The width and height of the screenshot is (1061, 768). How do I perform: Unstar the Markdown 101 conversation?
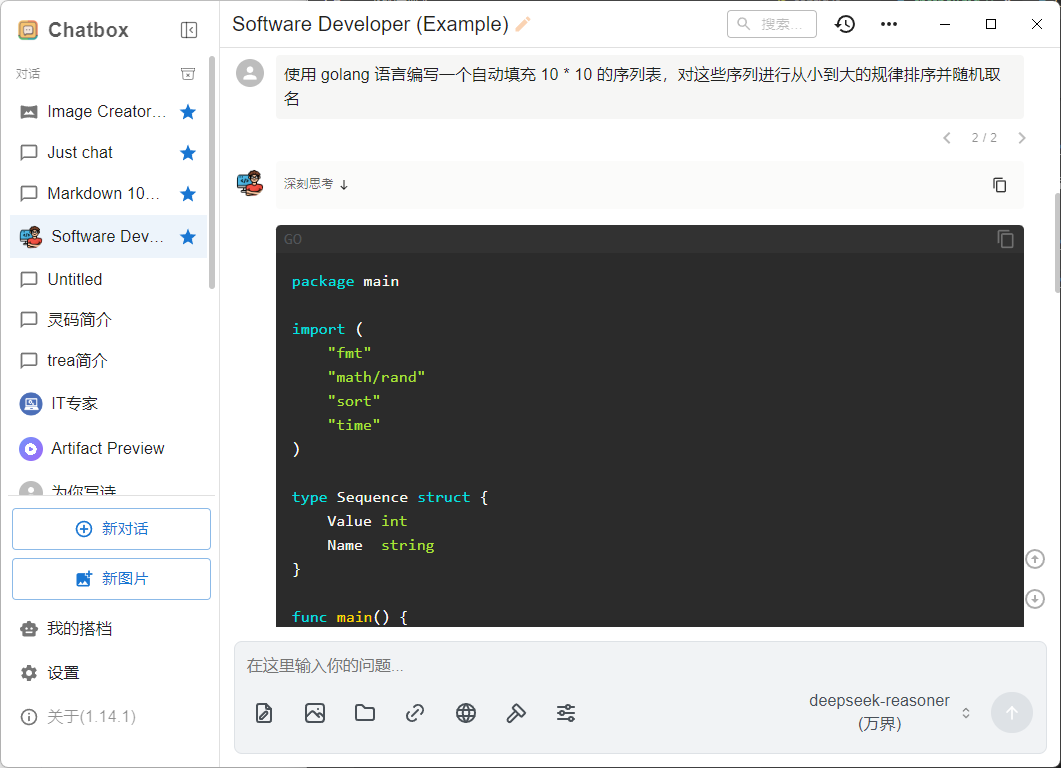point(187,194)
